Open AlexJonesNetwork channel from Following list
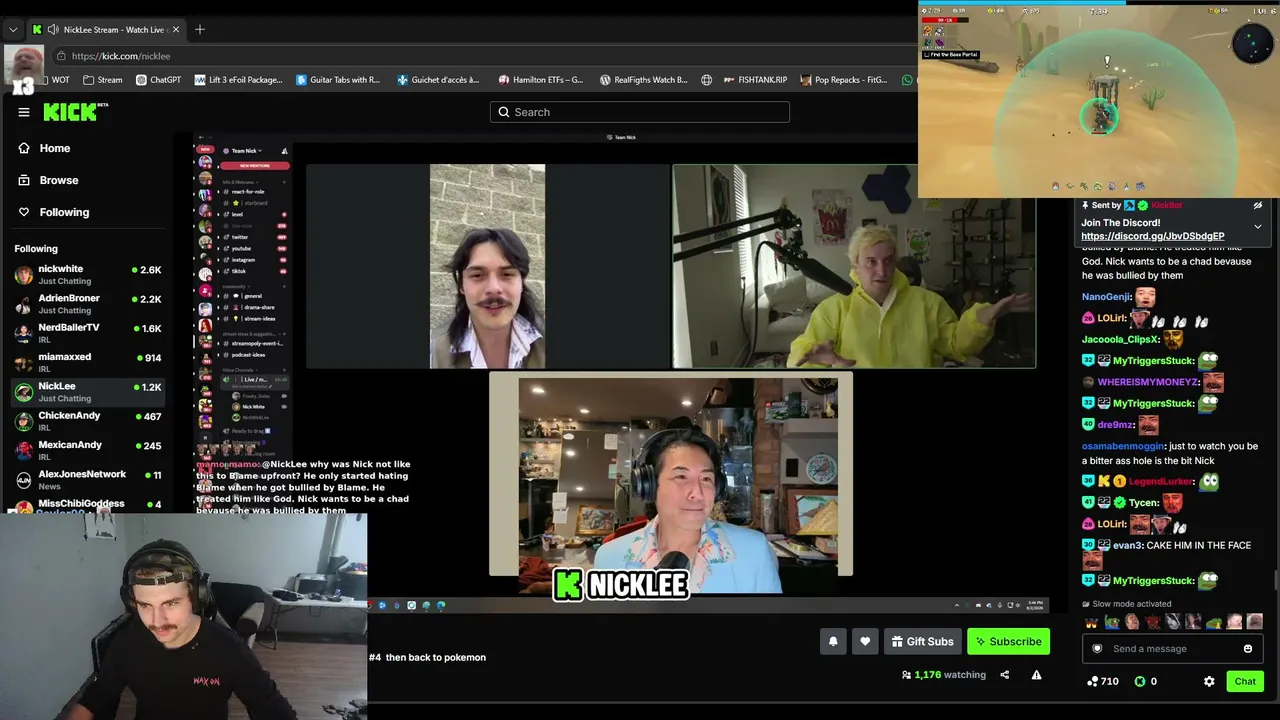The height and width of the screenshot is (720, 1280). pos(88,479)
